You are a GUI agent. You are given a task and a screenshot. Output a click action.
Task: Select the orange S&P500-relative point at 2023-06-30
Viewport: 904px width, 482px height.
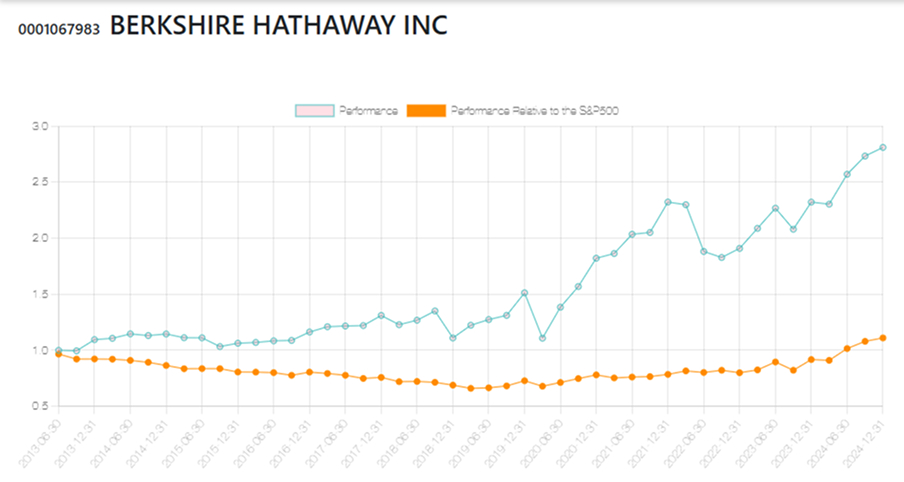[x=775, y=362]
